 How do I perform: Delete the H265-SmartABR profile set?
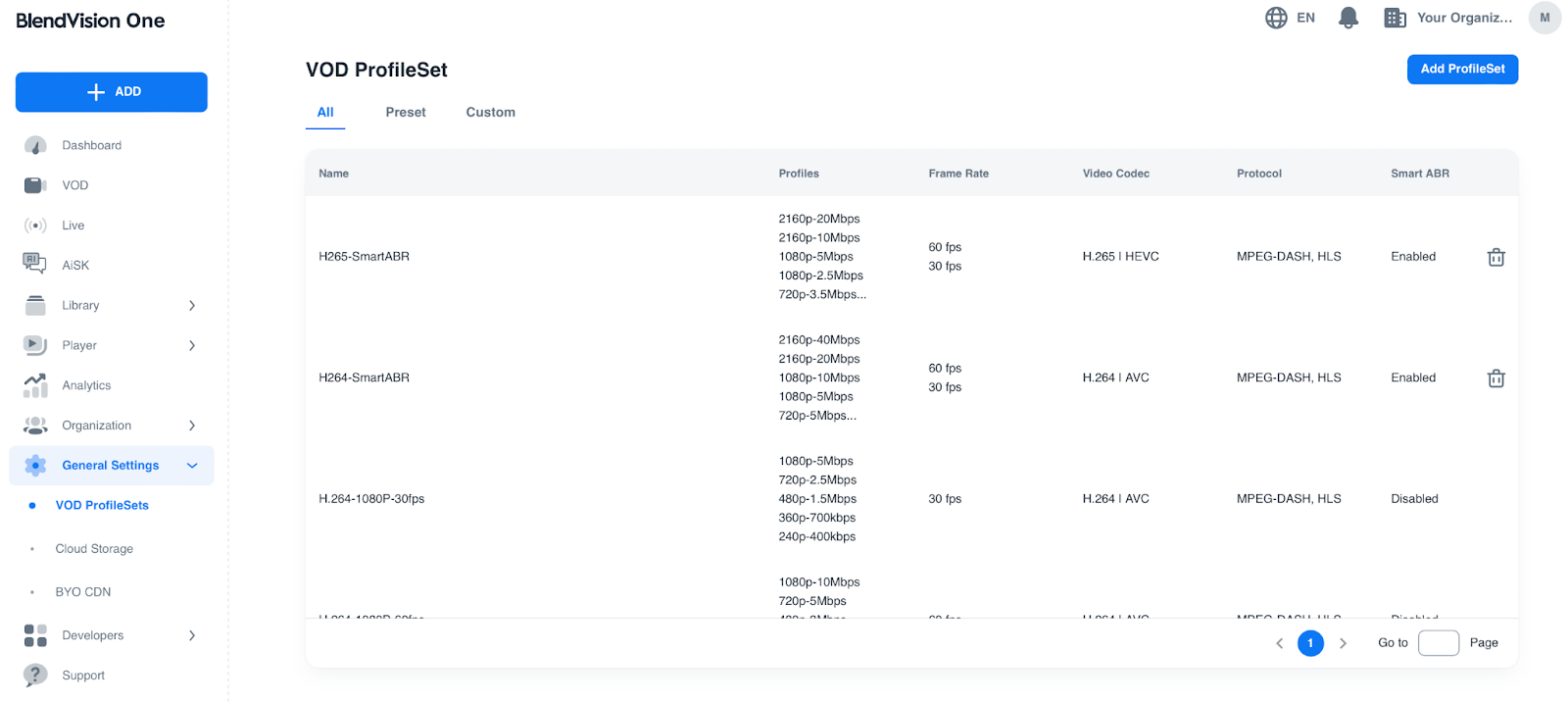(x=1495, y=257)
